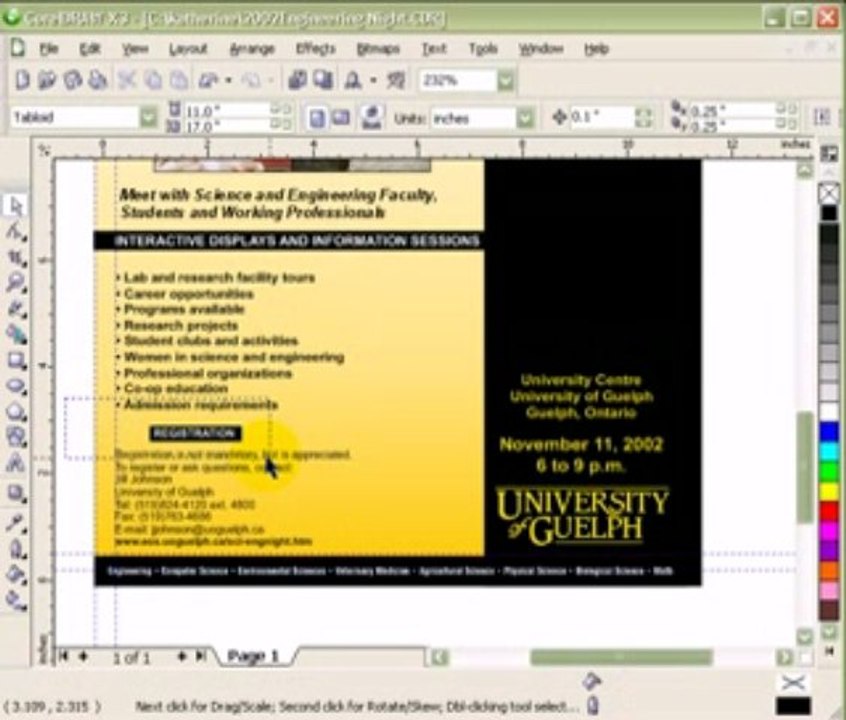Select the Smart Fill tool
The image size is (846, 720).
click(x=15, y=335)
